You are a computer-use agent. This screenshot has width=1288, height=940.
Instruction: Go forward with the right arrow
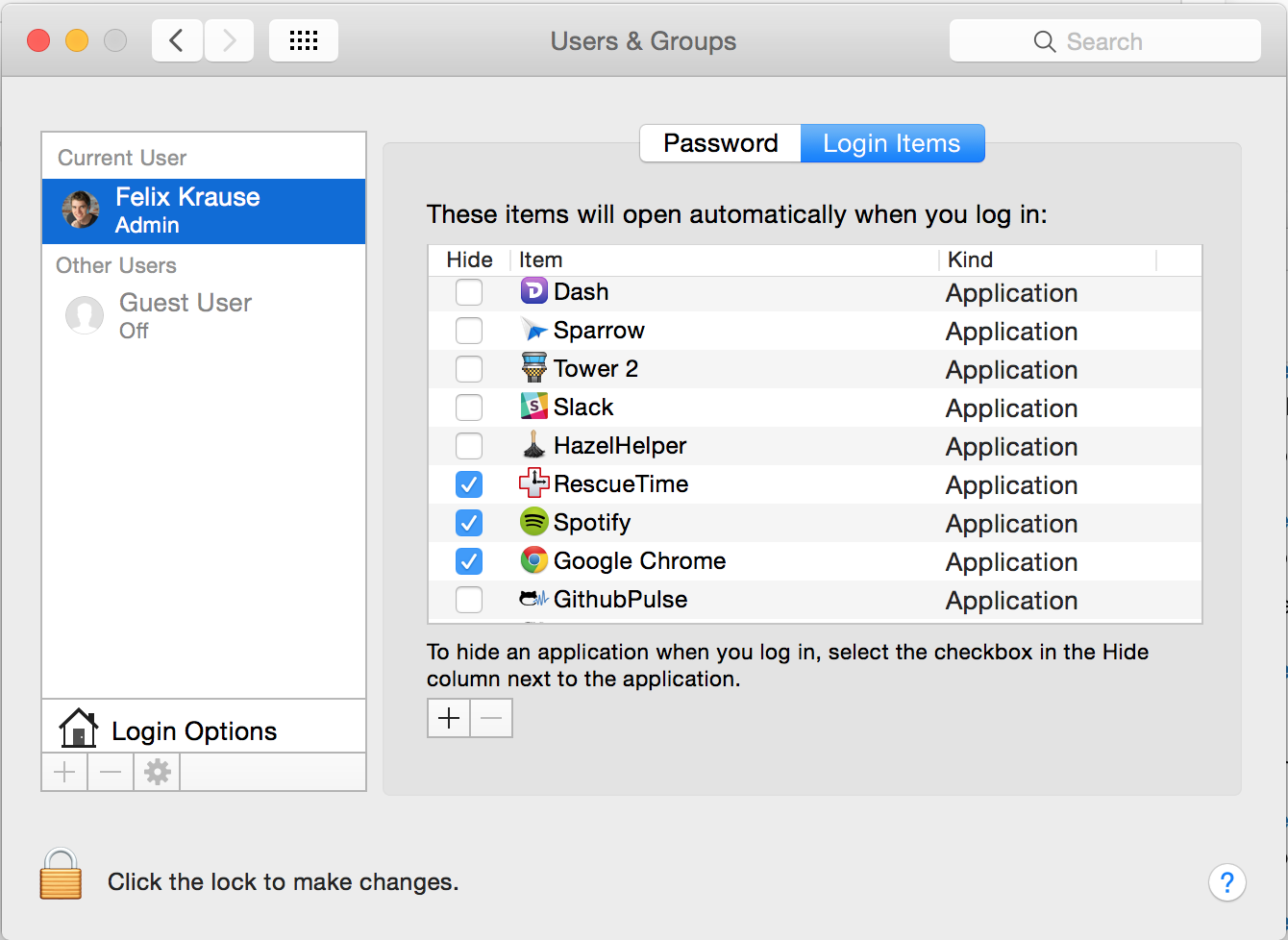(229, 40)
